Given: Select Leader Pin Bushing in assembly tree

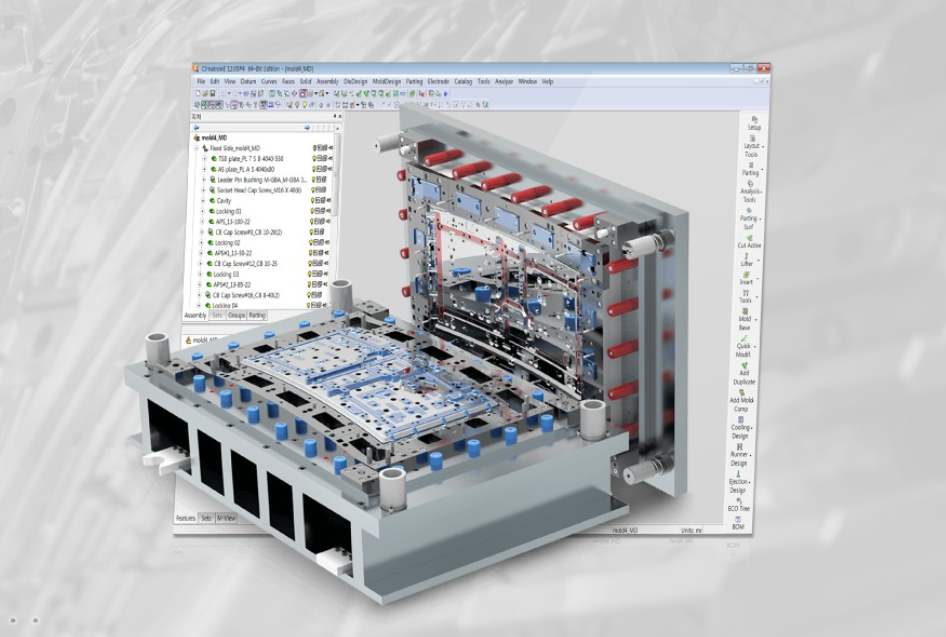Looking at the screenshot, I should pyautogui.click(x=258, y=179).
